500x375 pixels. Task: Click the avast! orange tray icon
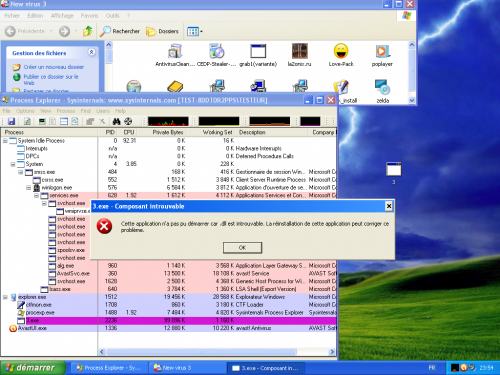tap(464, 368)
